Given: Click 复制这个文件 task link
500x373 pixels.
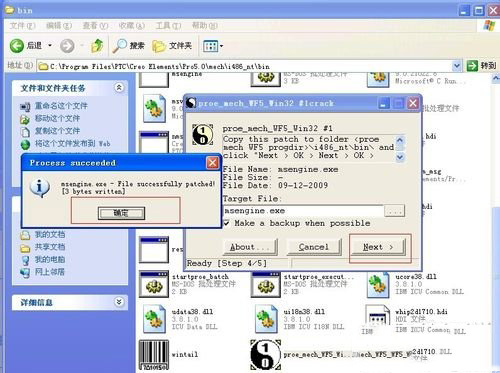Looking at the screenshot, I should (x=57, y=131).
